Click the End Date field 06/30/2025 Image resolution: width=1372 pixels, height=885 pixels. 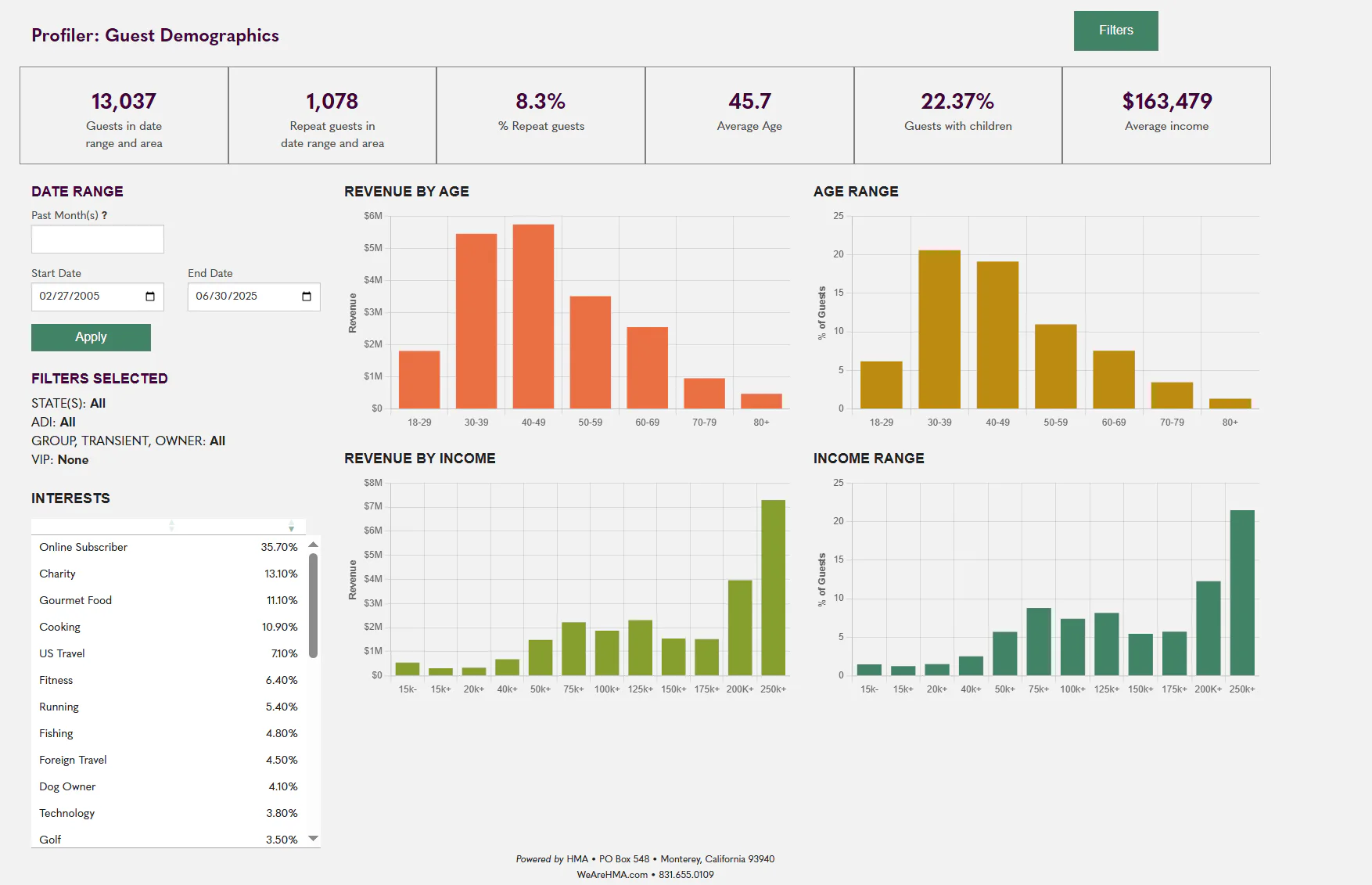pos(254,297)
